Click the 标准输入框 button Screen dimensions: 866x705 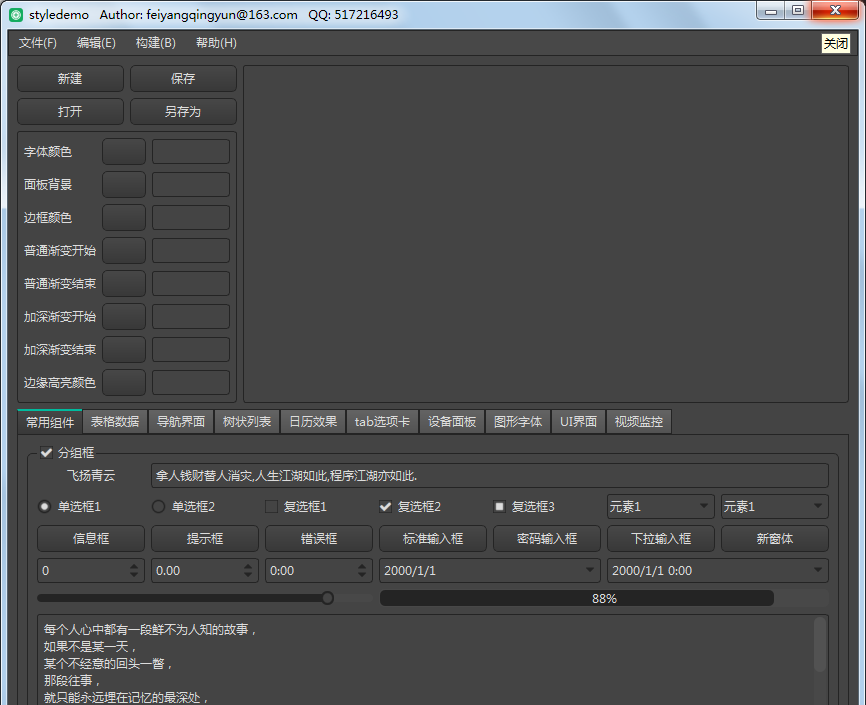click(433, 539)
